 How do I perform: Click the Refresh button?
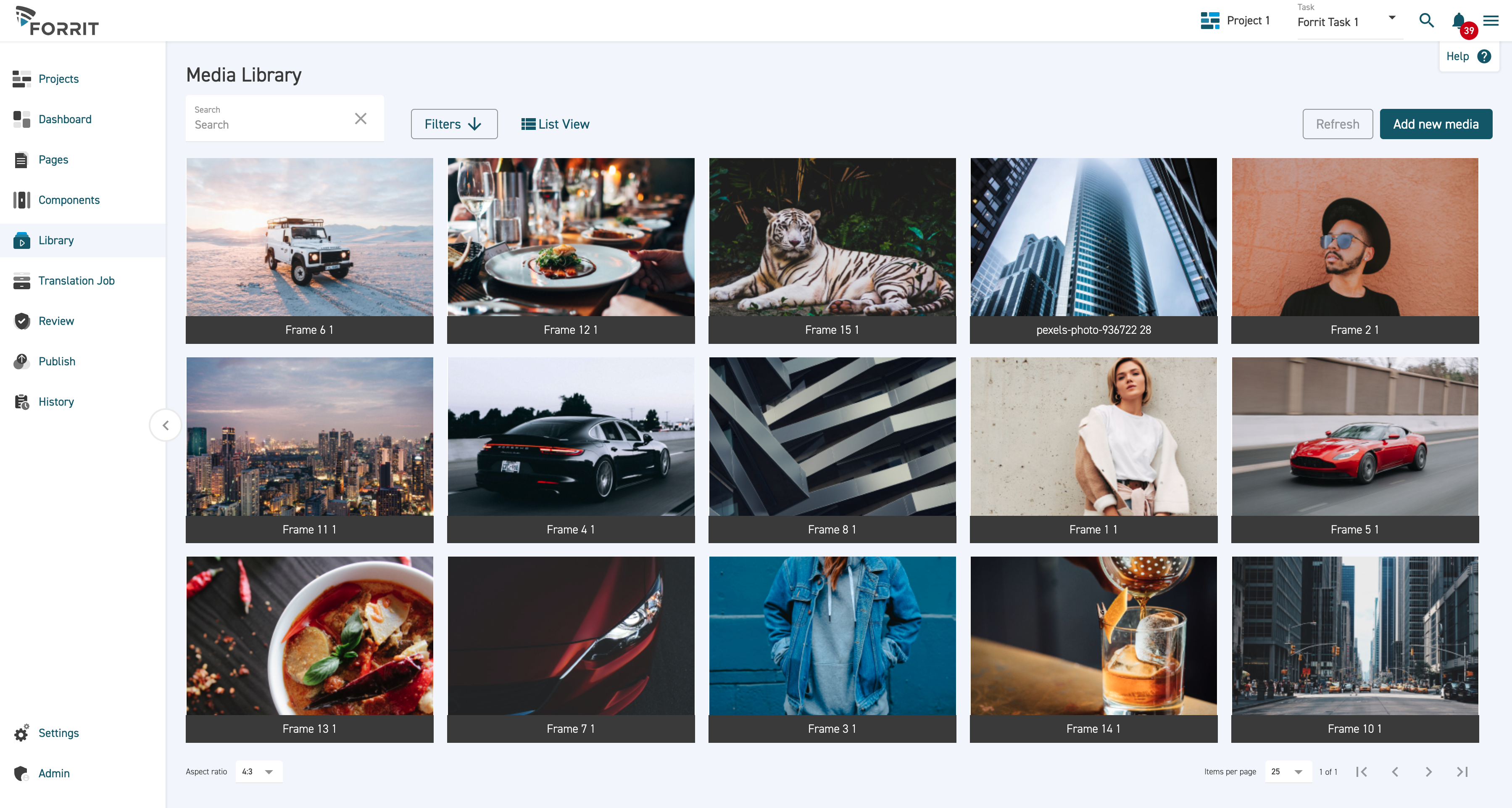click(x=1337, y=124)
